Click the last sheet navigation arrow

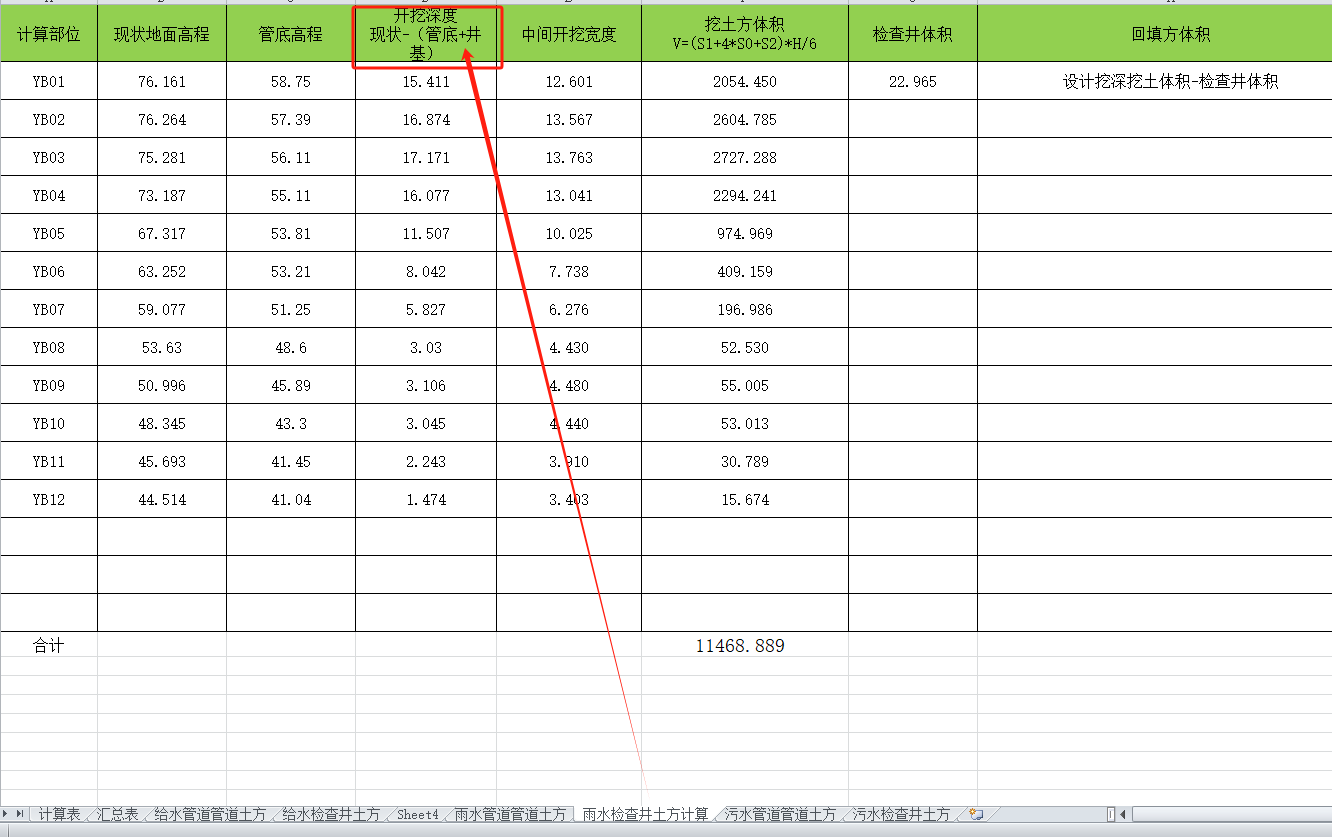pyautogui.click(x=21, y=814)
